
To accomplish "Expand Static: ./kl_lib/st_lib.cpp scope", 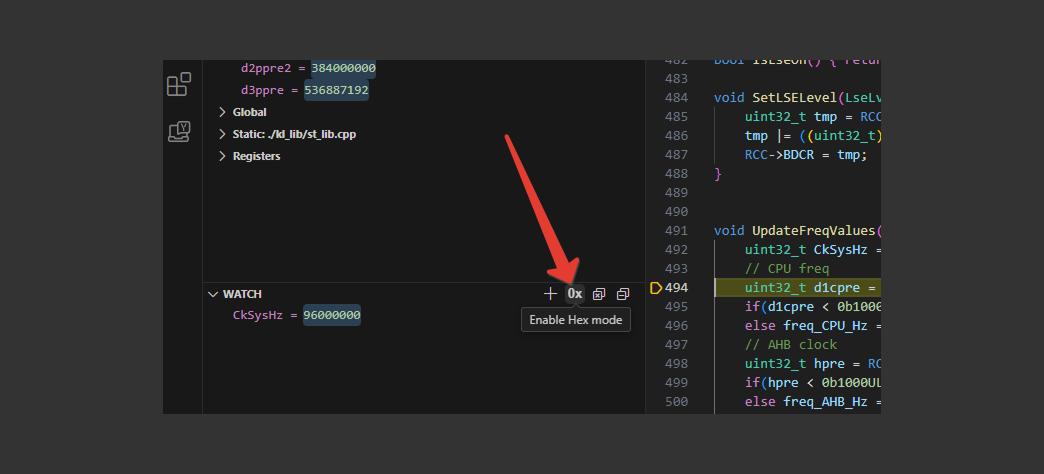I will point(222,134).
